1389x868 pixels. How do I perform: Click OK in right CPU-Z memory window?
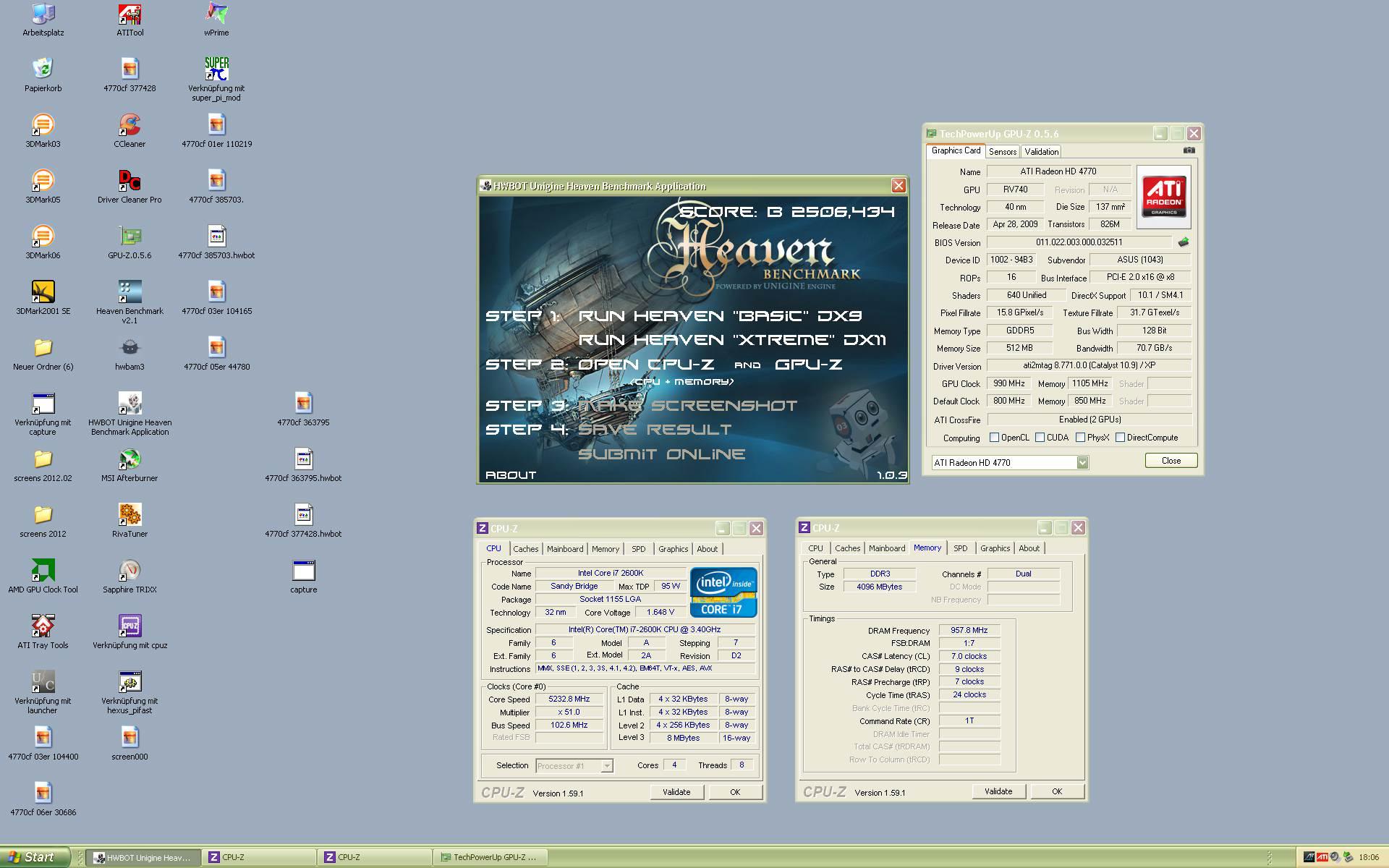click(x=1057, y=791)
